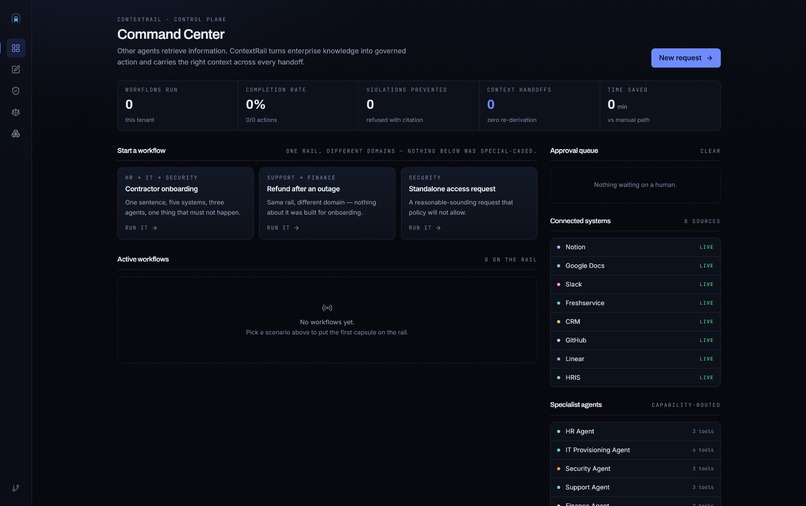Open the balance scales icon in sidebar
This screenshot has width=806, height=506.
[16, 112]
